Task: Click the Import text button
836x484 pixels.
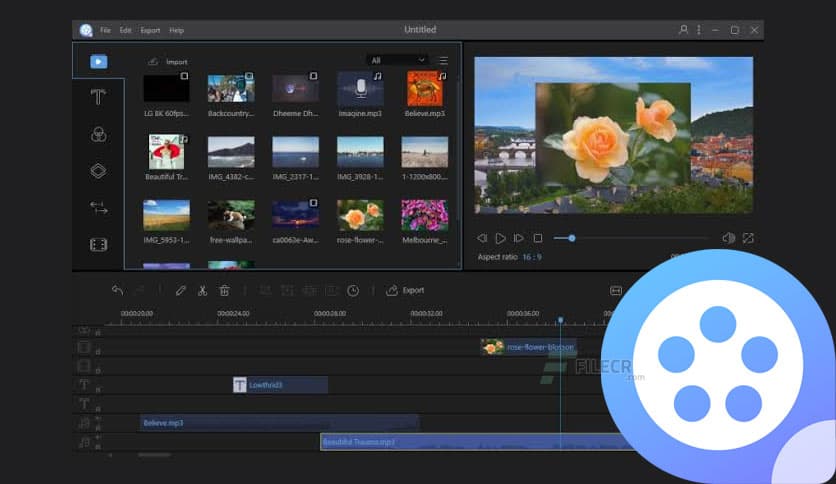Action: (176, 62)
